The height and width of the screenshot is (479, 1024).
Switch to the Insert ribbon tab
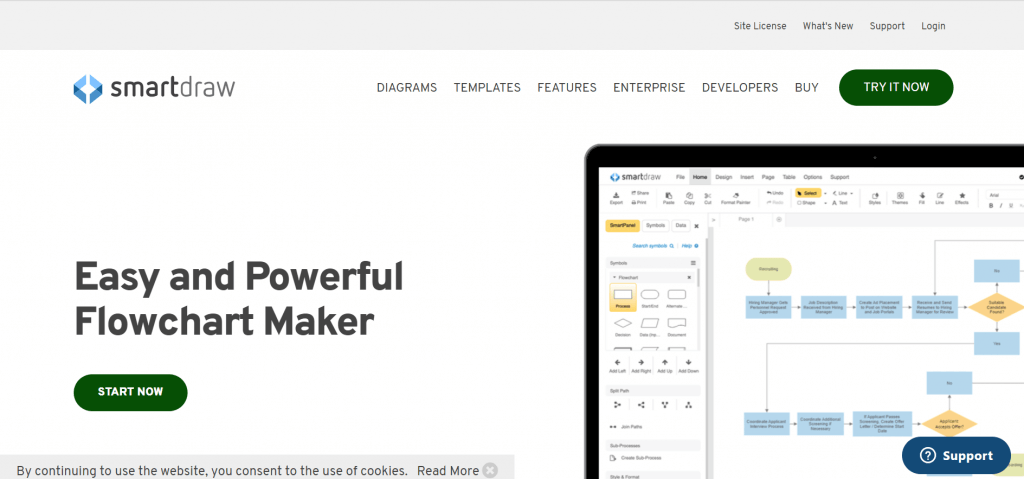(x=747, y=177)
